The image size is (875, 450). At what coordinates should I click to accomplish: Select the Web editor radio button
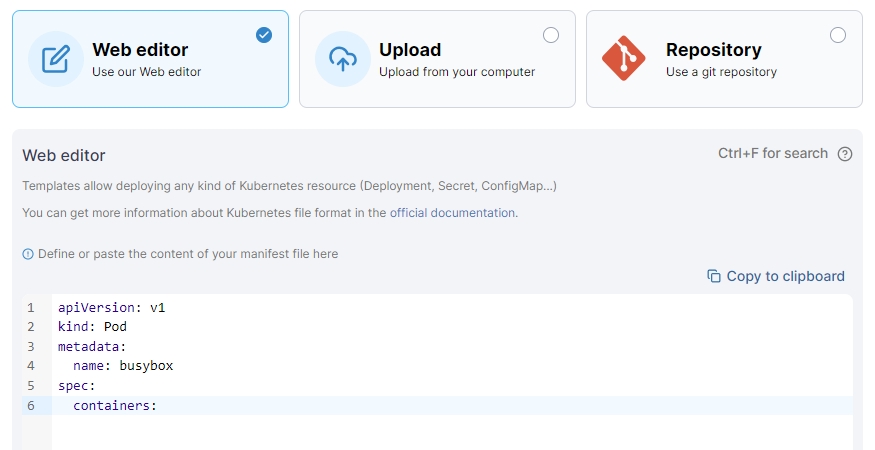point(264,35)
